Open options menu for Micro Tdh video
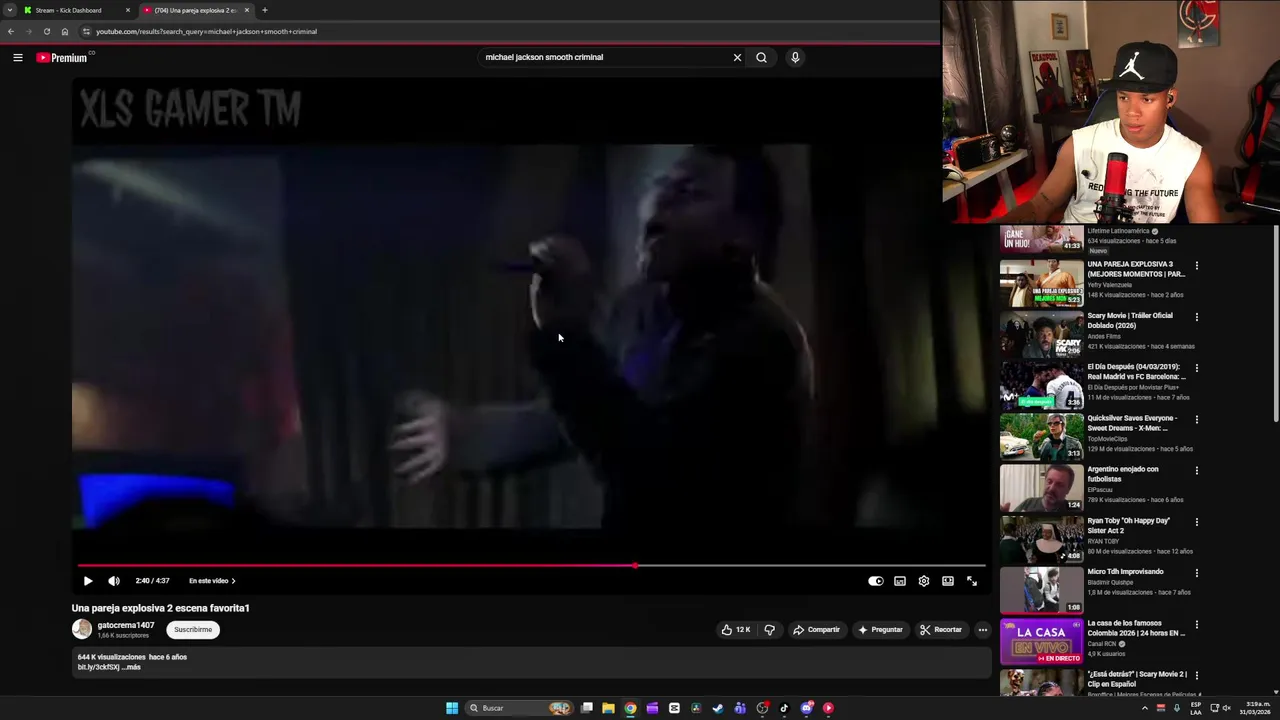 point(1196,573)
